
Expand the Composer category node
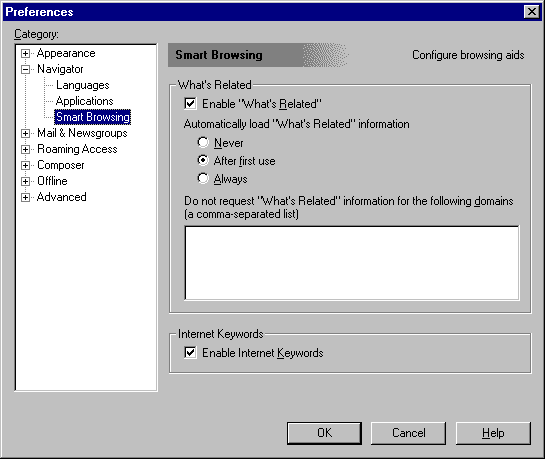tap(25, 165)
